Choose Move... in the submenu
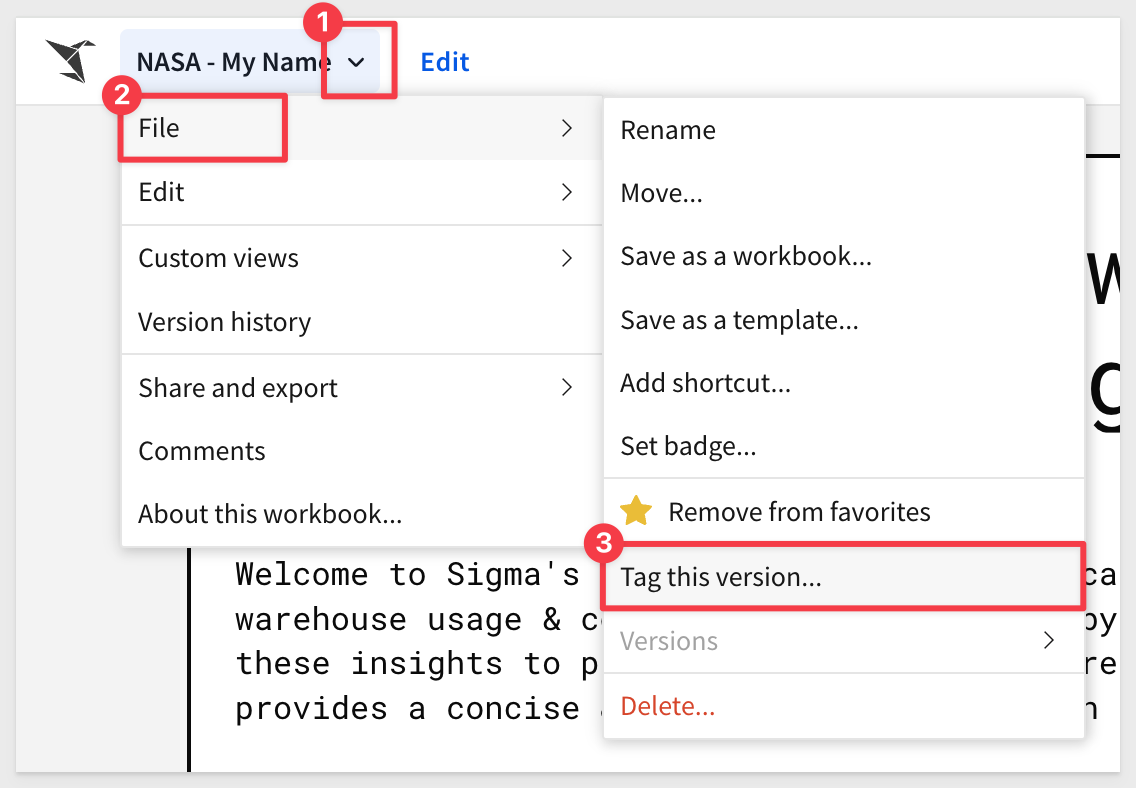This screenshot has height=788, width=1136. [x=661, y=193]
